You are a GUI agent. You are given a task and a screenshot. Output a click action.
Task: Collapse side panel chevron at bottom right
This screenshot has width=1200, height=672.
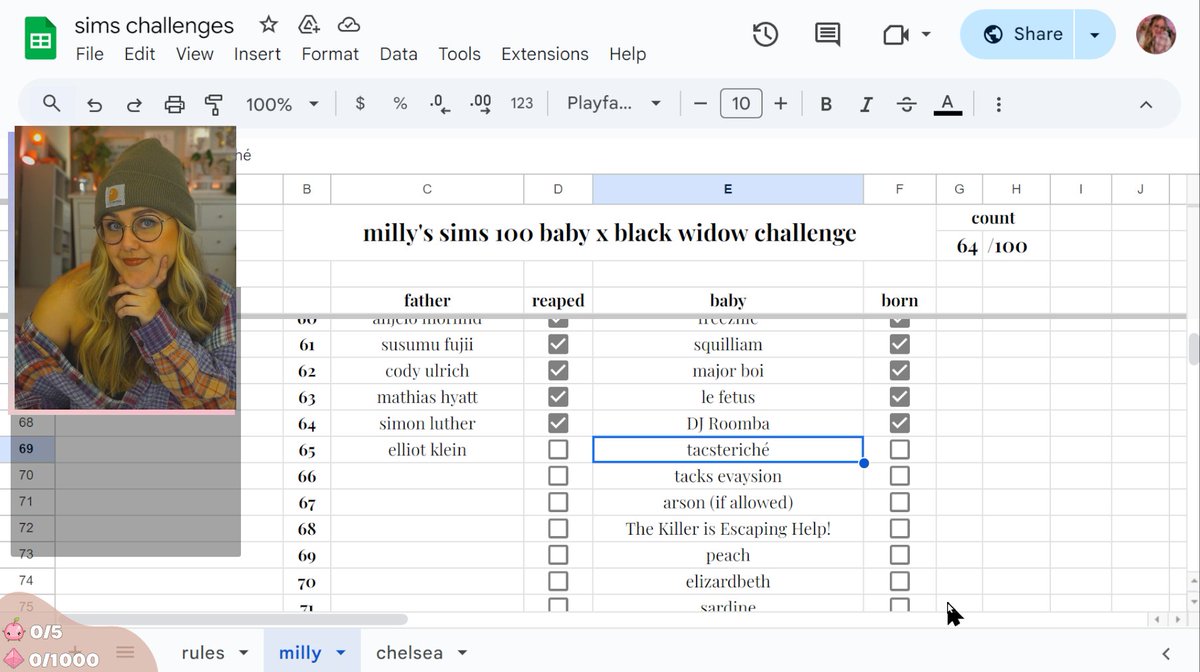point(1166,653)
